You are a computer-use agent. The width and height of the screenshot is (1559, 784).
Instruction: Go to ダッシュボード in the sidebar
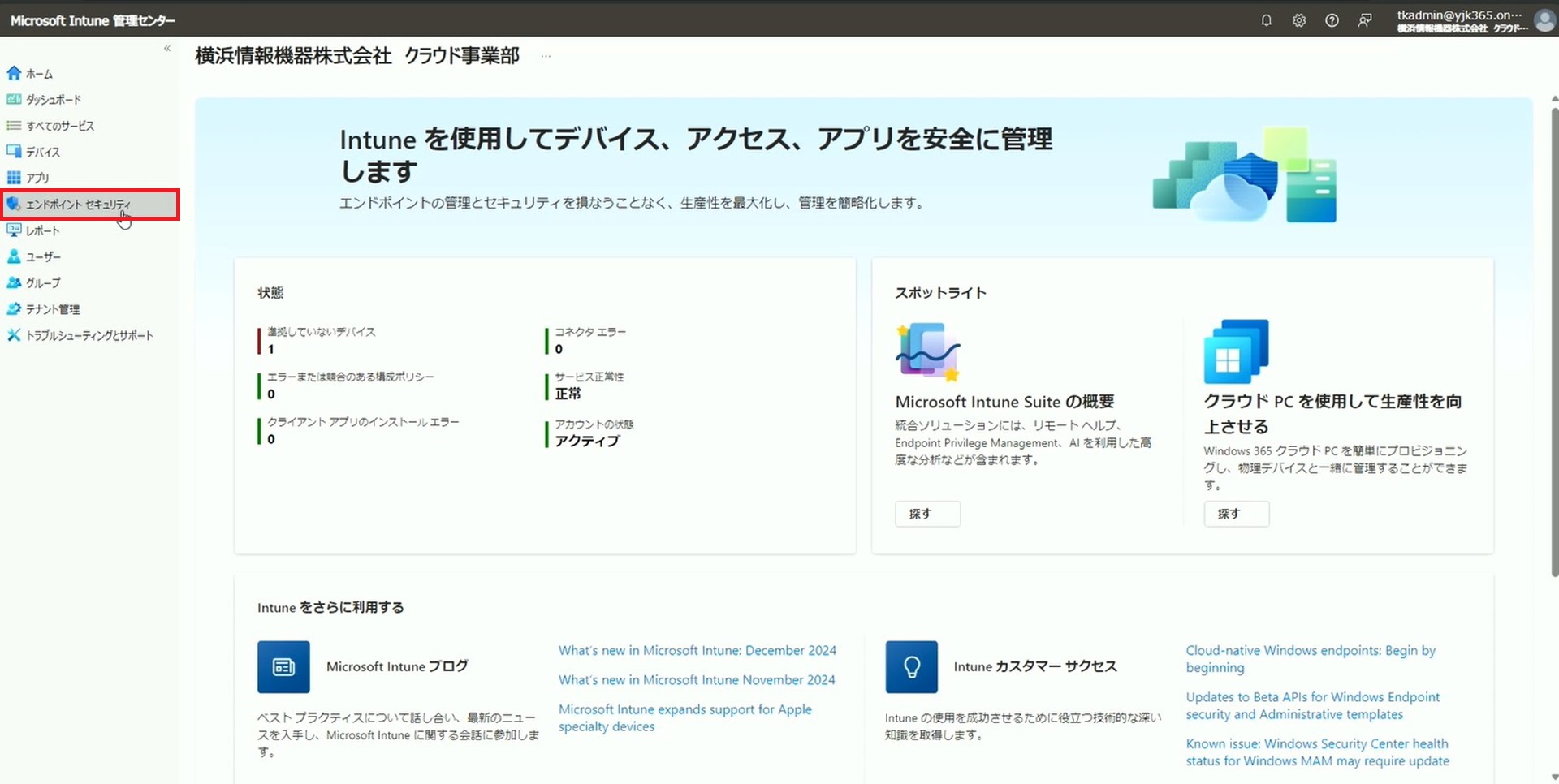point(53,100)
